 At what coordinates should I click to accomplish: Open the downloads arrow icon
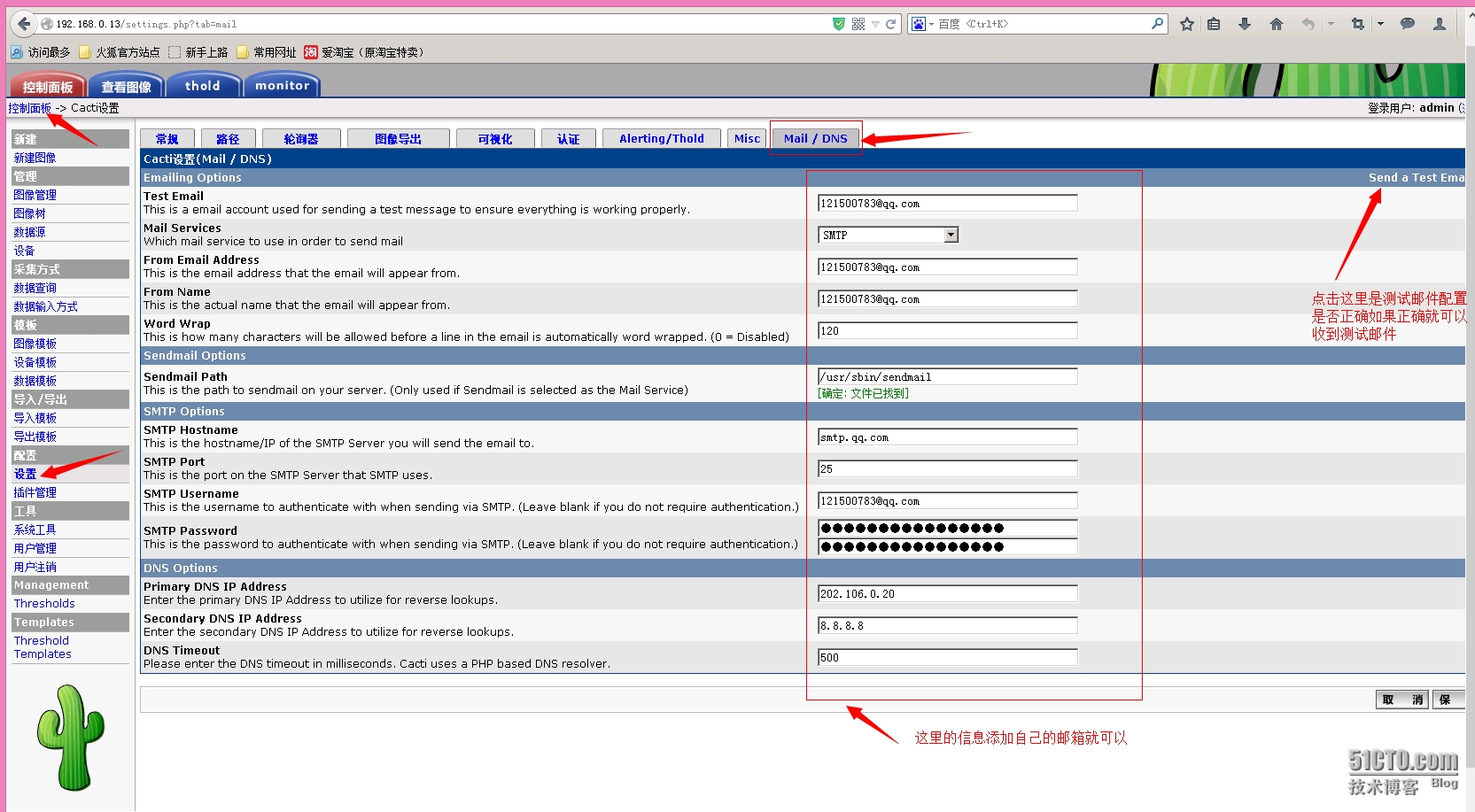[x=1245, y=24]
